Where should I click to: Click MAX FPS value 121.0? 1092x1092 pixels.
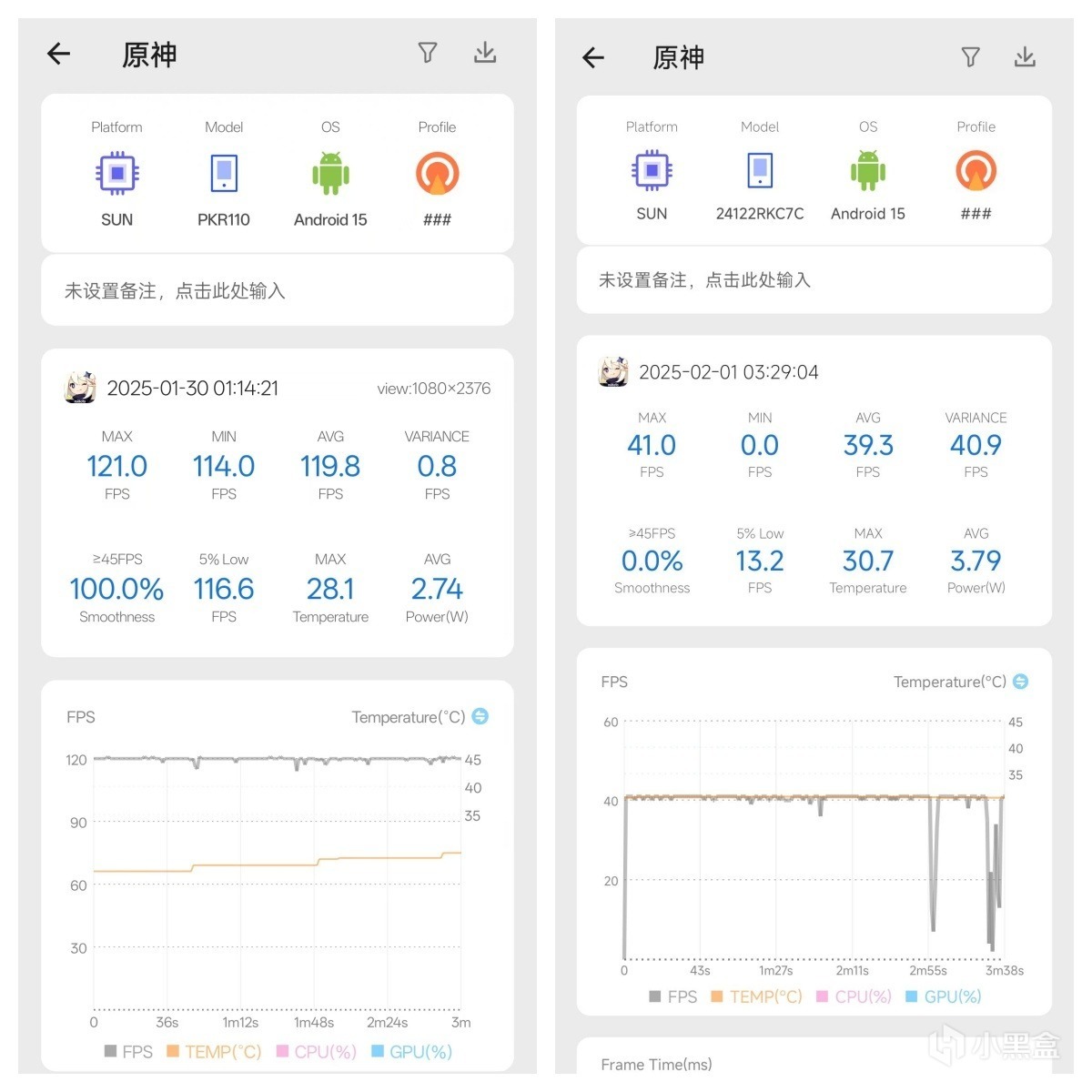point(117,466)
